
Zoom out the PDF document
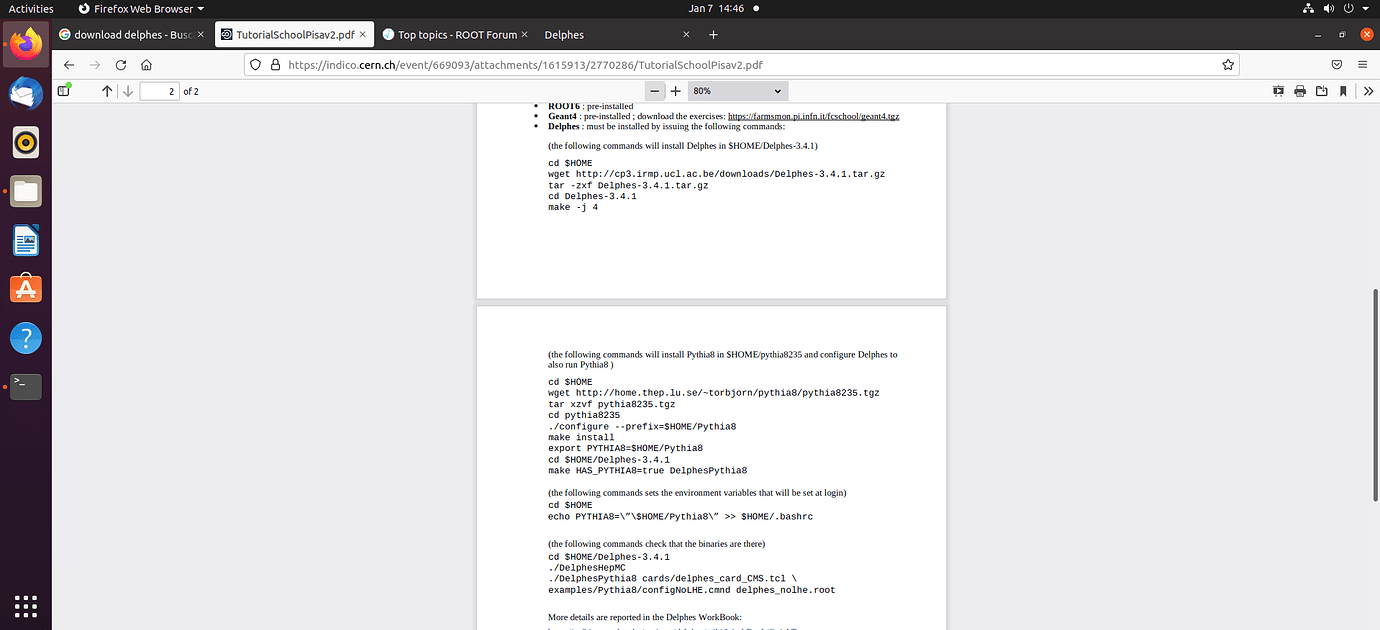(654, 91)
